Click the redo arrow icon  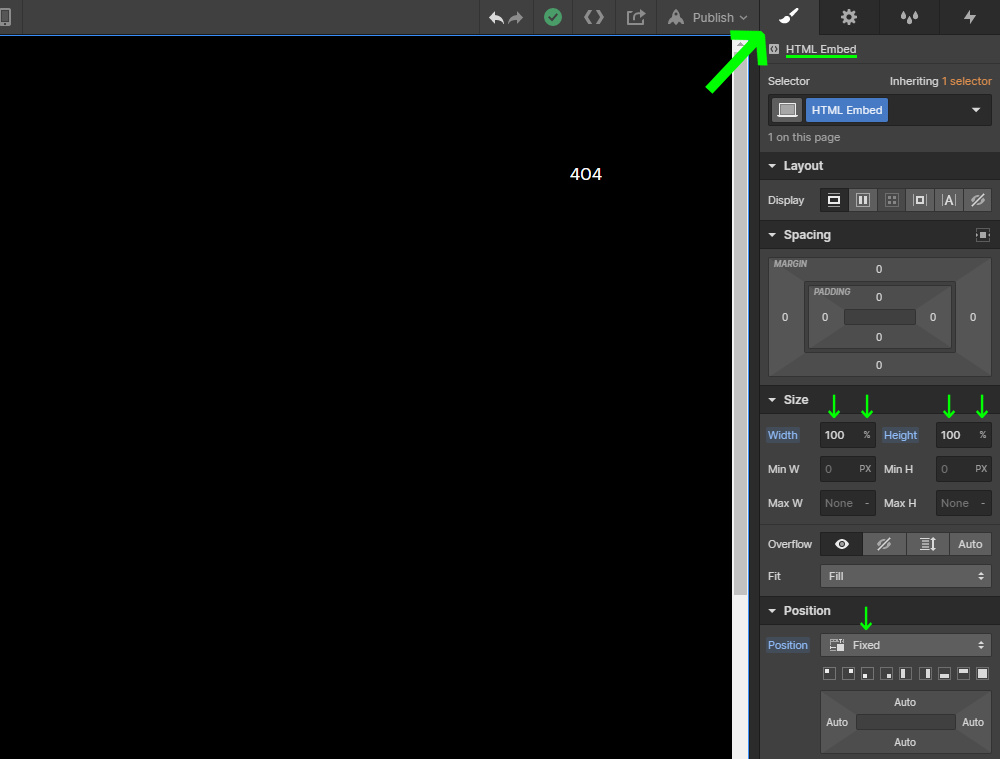pyautogui.click(x=515, y=17)
